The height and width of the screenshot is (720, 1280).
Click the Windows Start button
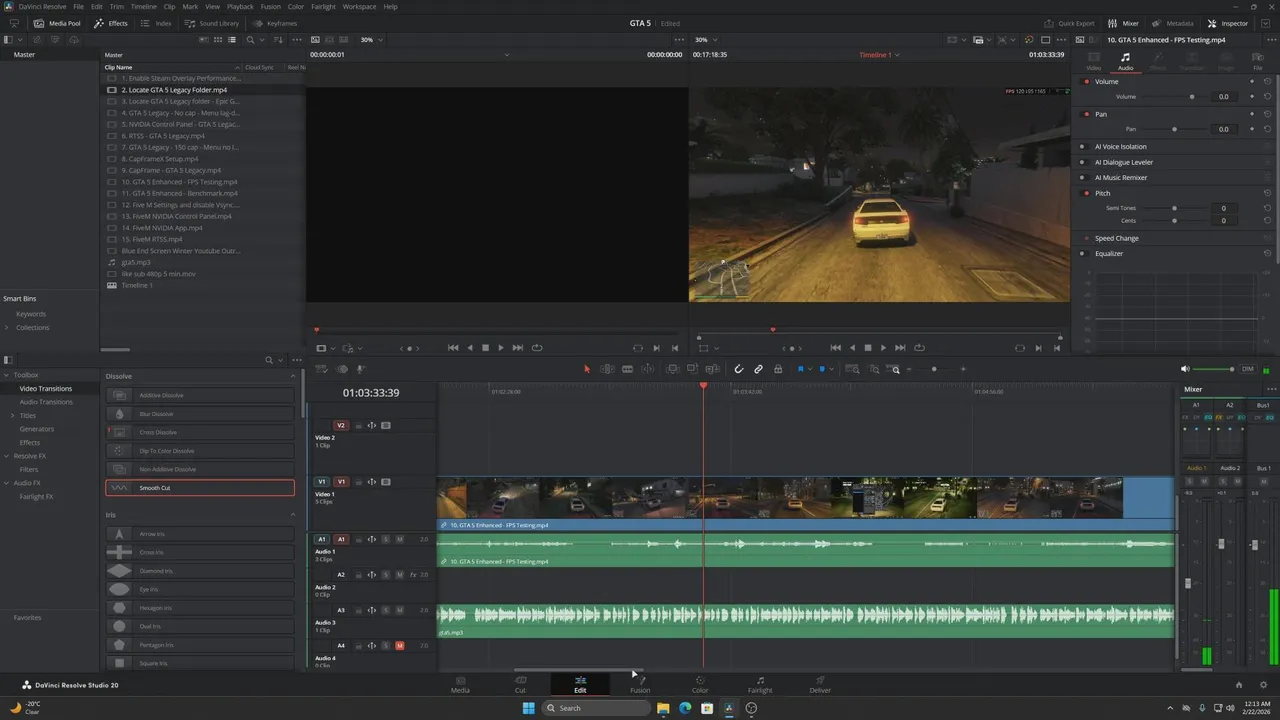pyautogui.click(x=528, y=708)
